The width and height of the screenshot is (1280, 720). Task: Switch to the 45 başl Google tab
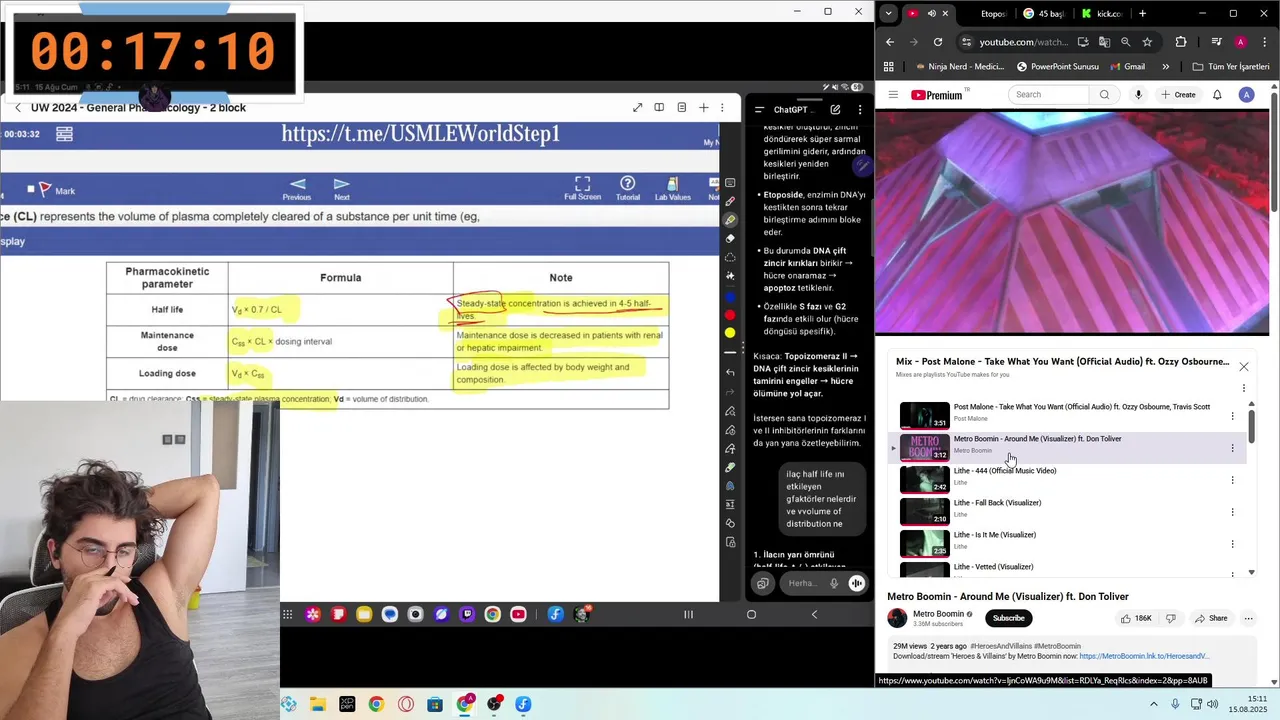[1043, 13]
